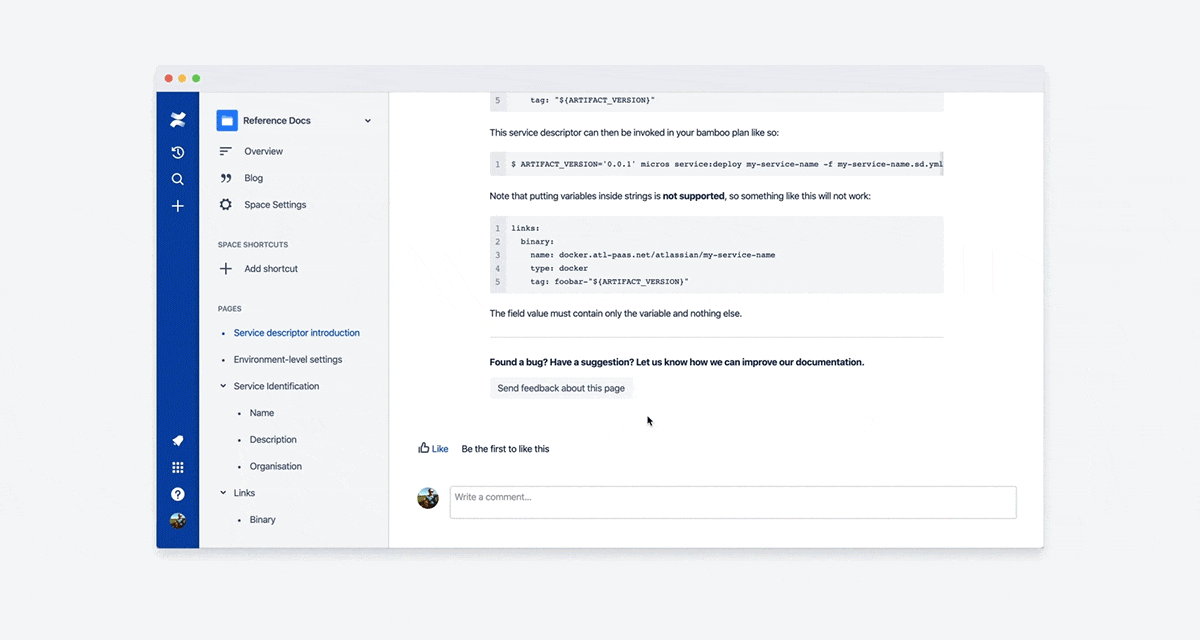Screen dimensions: 1200x640
Task: Open Blog in space sidebar
Action: [x=254, y=178]
